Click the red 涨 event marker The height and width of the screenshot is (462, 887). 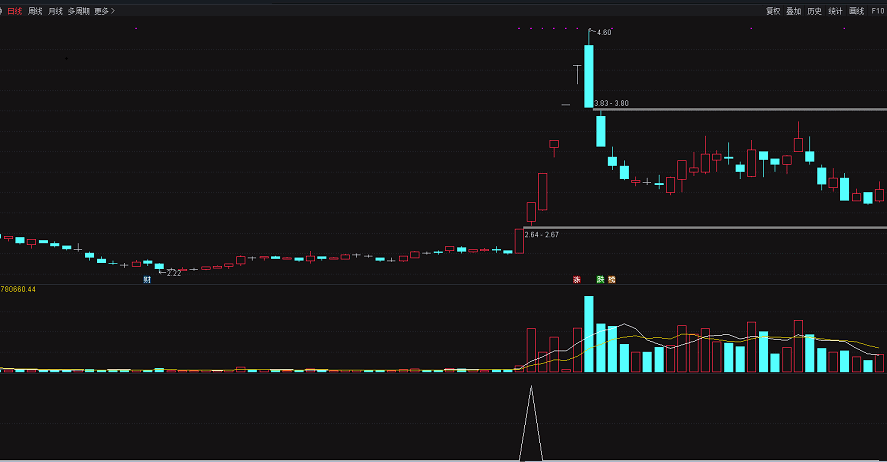point(577,279)
